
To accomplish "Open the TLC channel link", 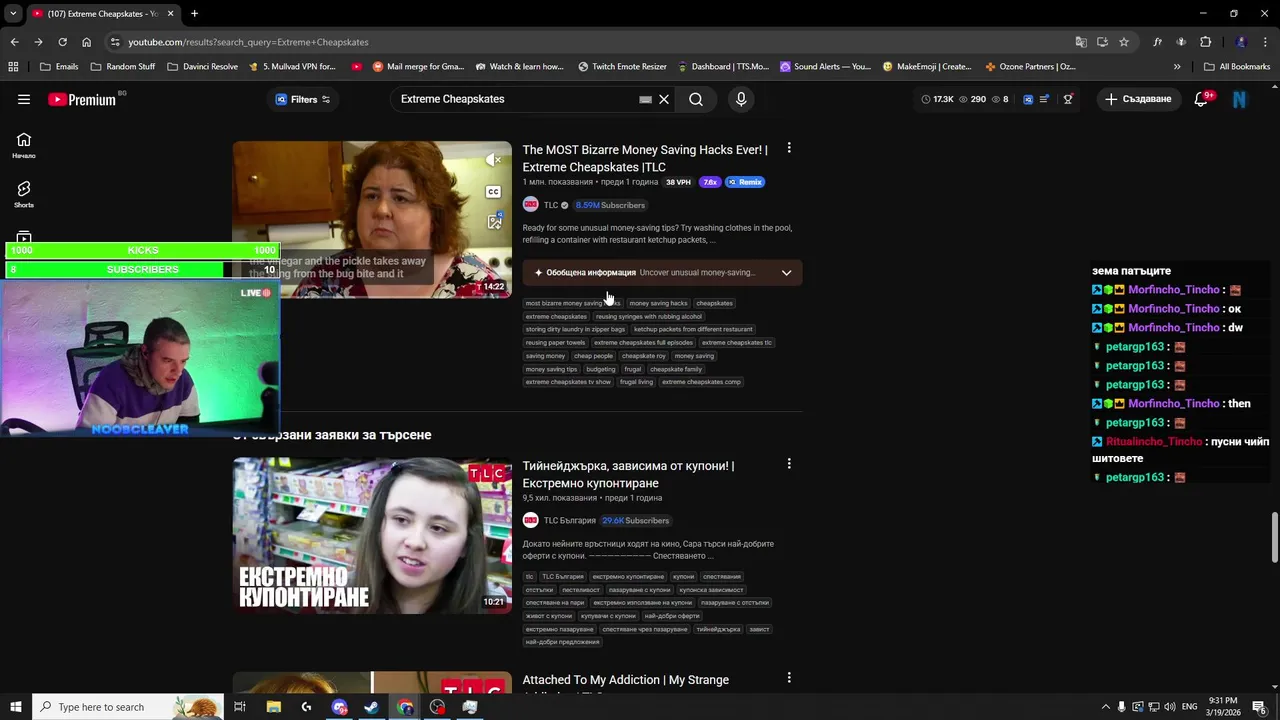I will point(551,205).
